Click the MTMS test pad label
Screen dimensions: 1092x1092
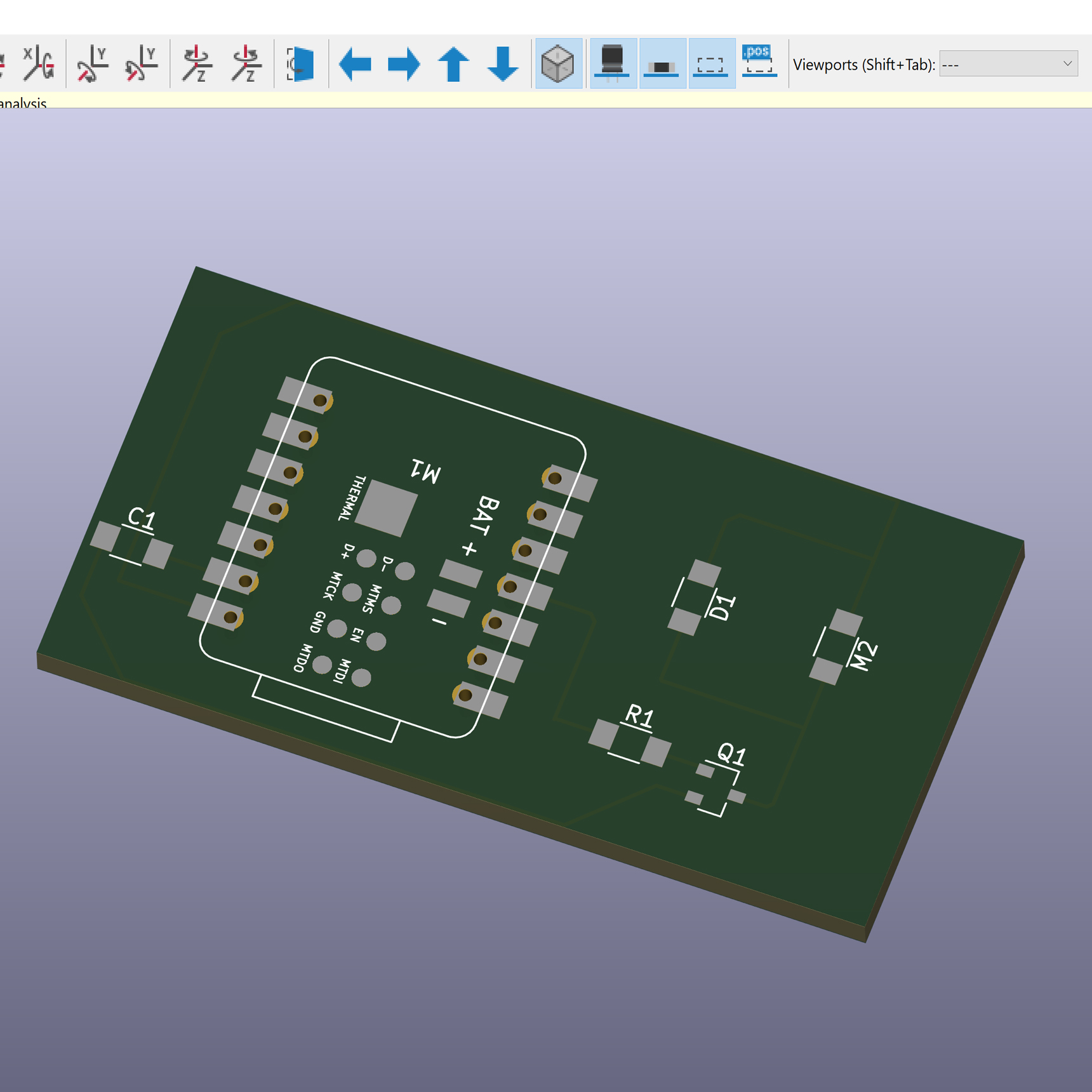[372, 599]
